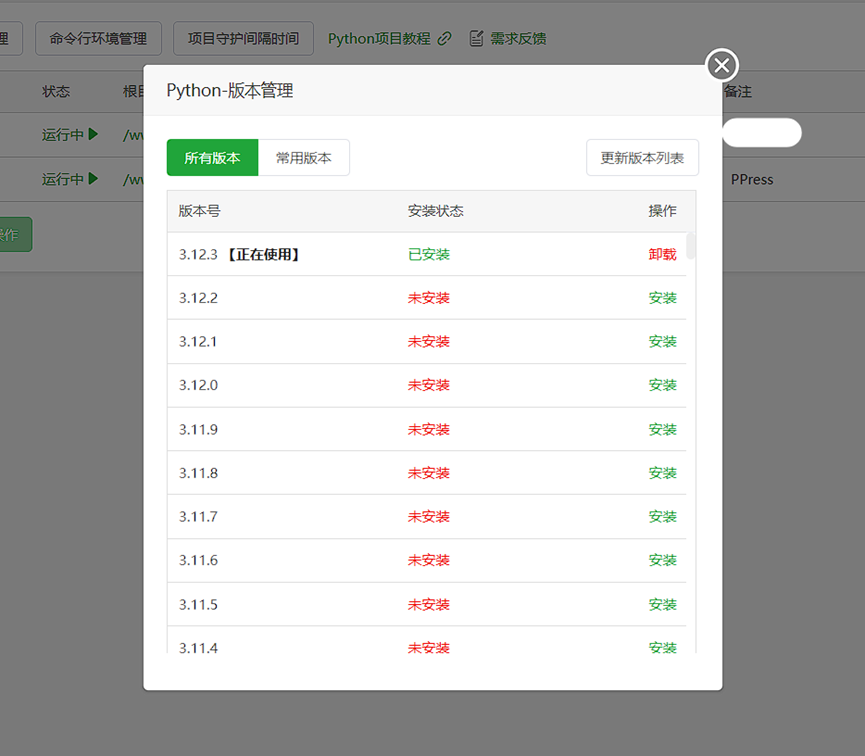Click 未安装 status of 3.12.2
Image resolution: width=865 pixels, height=756 pixels.
coord(429,298)
